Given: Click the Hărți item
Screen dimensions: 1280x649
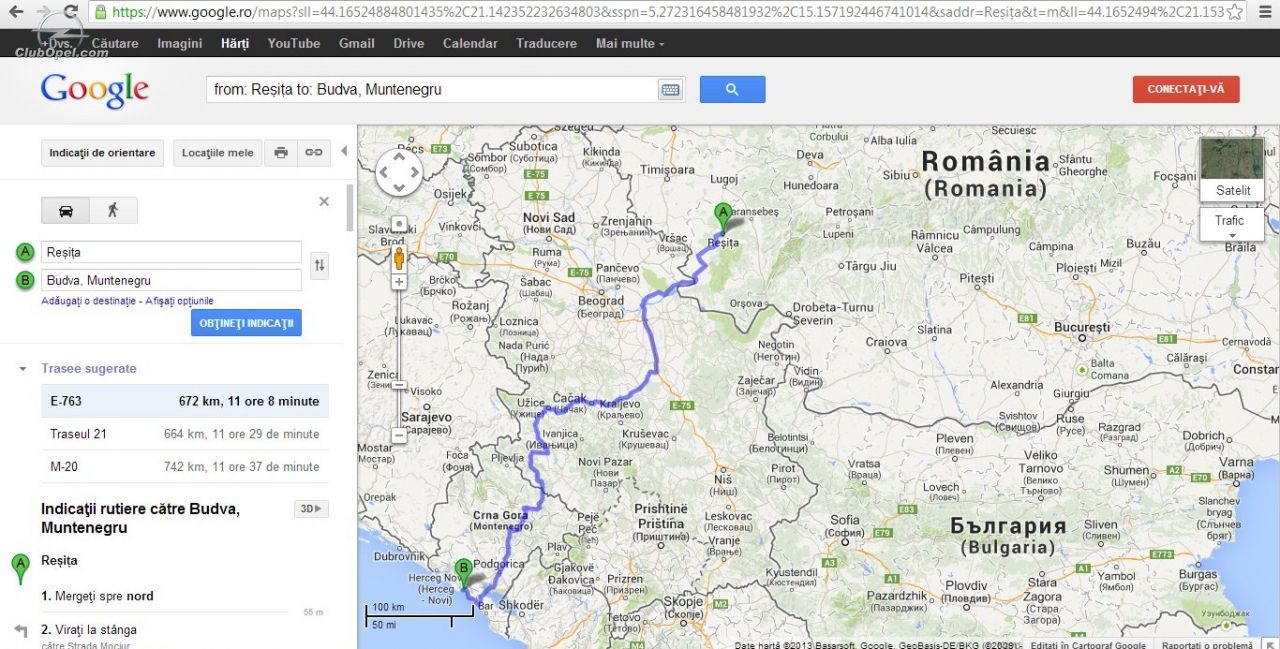Looking at the screenshot, I should [x=235, y=44].
